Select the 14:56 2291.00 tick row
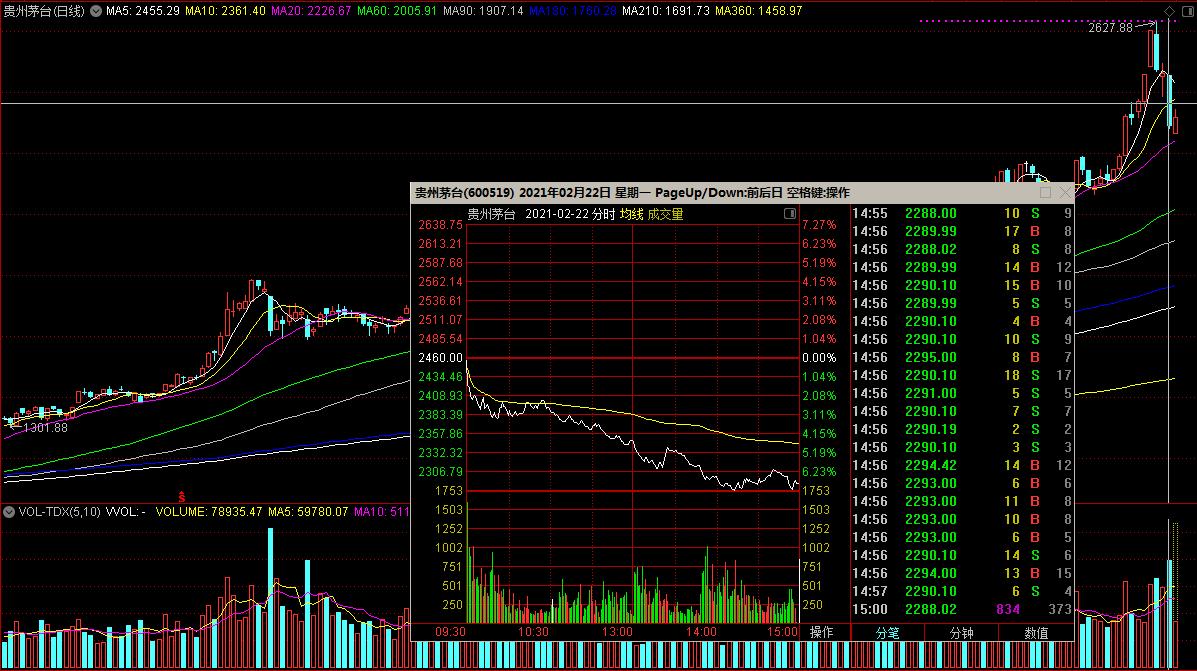Image resolution: width=1197 pixels, height=671 pixels. (x=962, y=393)
